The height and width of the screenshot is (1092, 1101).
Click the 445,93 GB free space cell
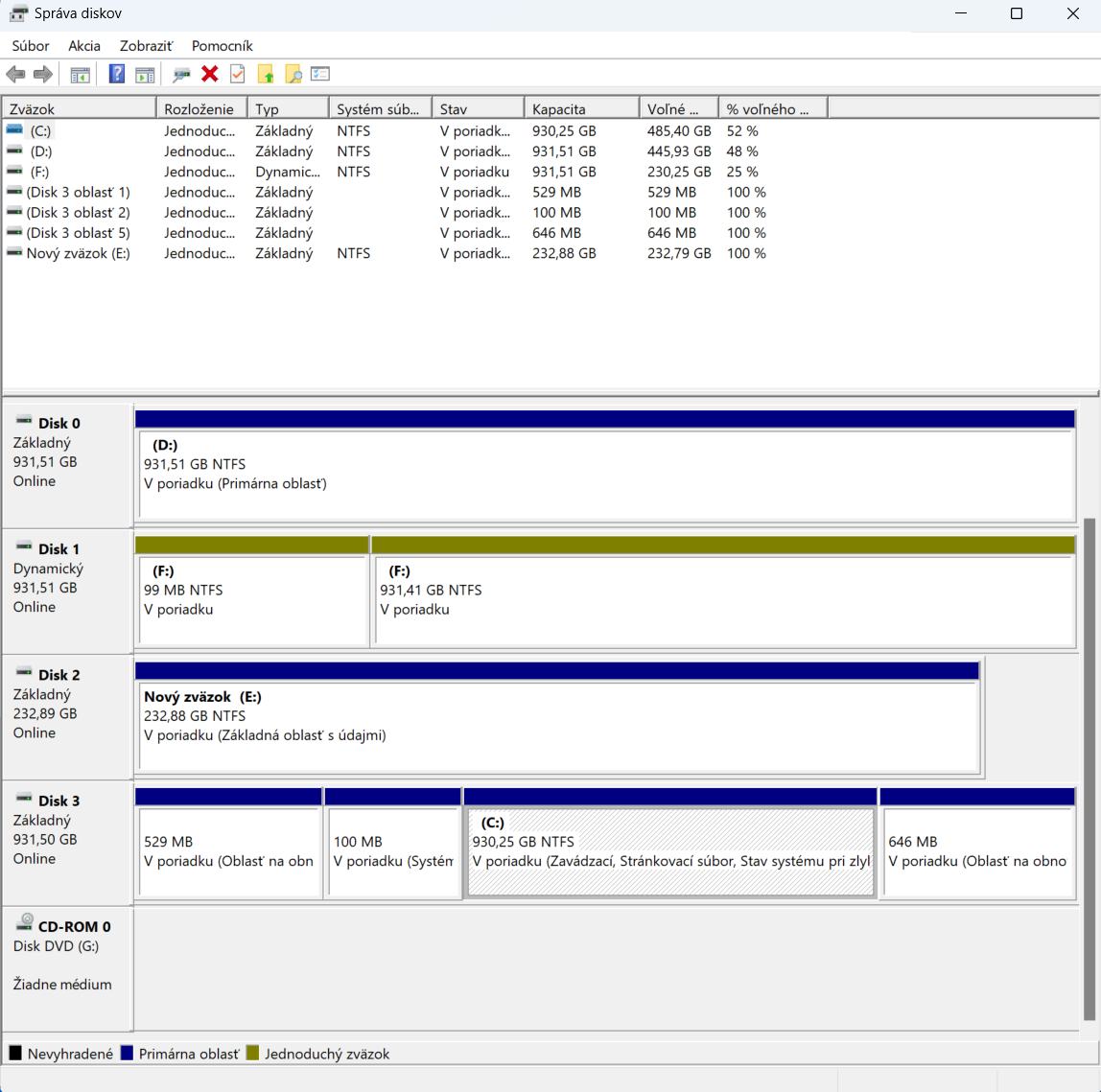[x=679, y=151]
